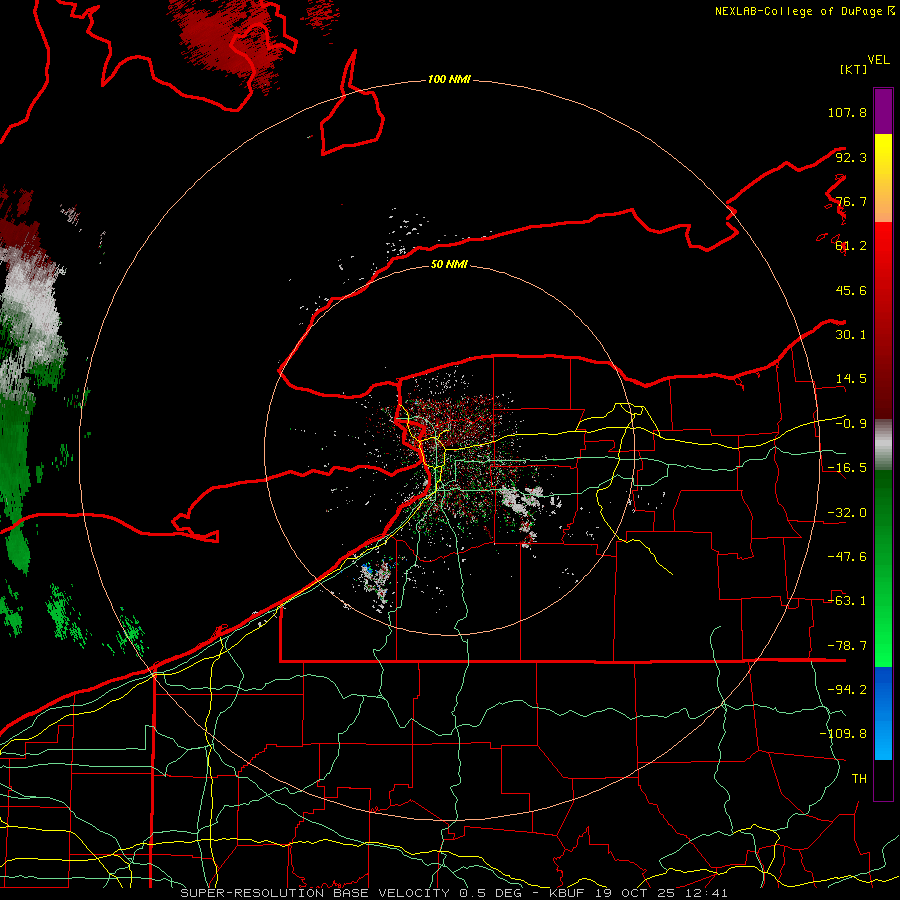900x900 pixels.
Task: Pick the green segment of velocity color bar
Action: [883, 568]
